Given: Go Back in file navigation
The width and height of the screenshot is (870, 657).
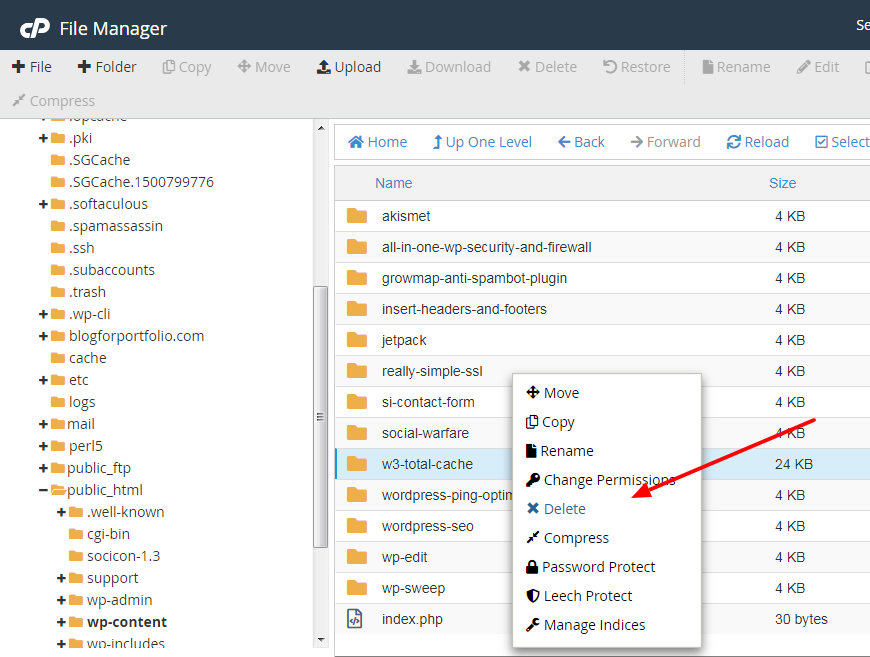Looking at the screenshot, I should 581,142.
